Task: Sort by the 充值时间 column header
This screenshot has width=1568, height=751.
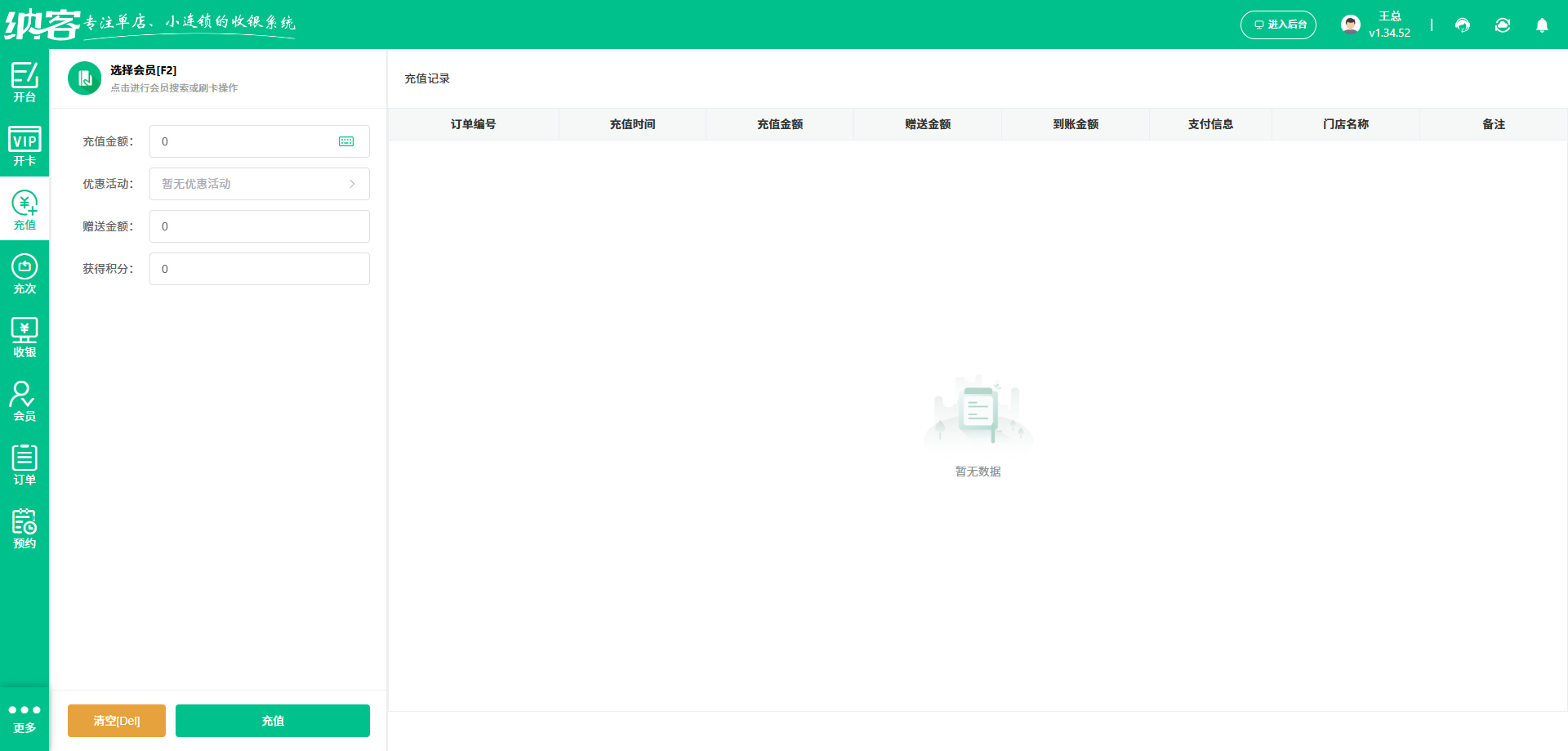Action: click(x=632, y=123)
